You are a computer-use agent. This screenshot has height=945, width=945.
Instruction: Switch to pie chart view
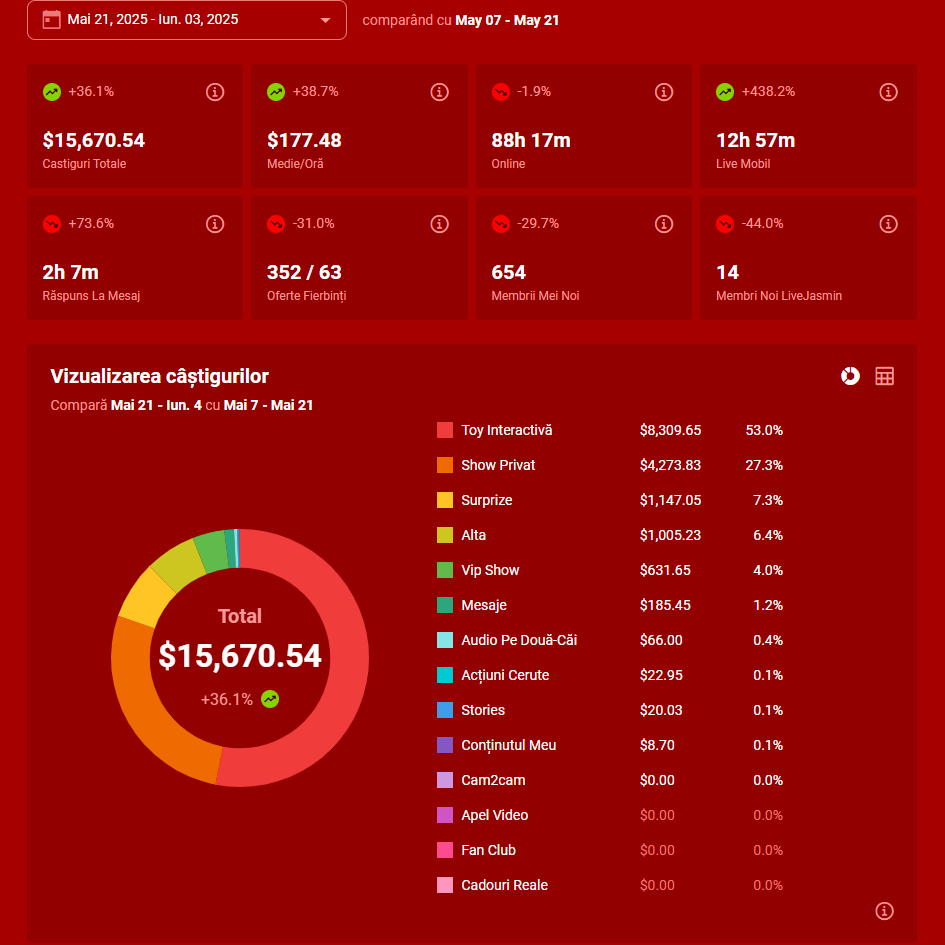click(850, 376)
